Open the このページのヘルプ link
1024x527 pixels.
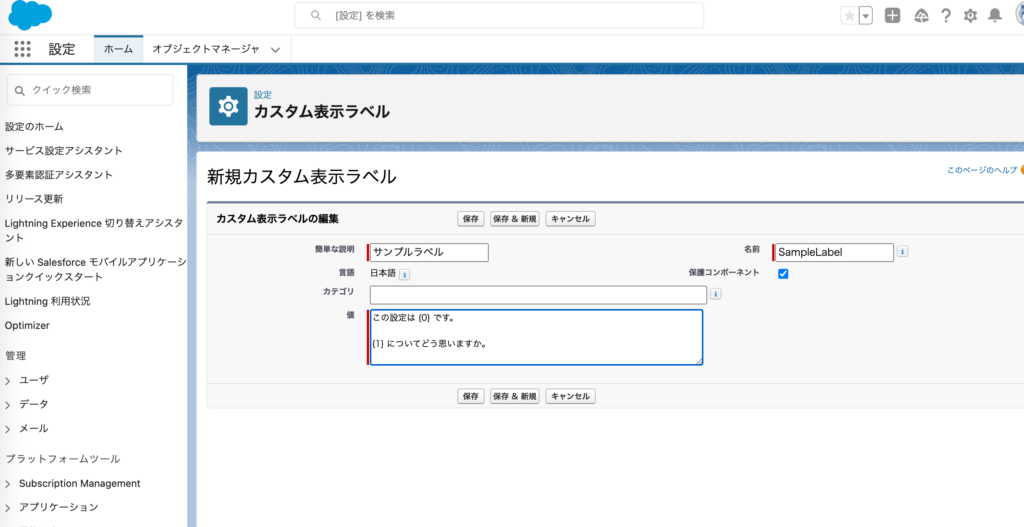981,171
